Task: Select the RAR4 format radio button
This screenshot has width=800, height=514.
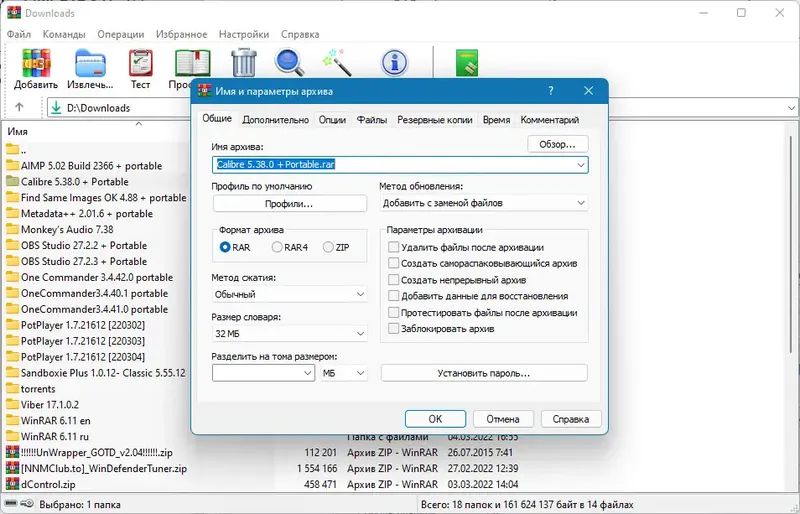Action: (x=277, y=247)
